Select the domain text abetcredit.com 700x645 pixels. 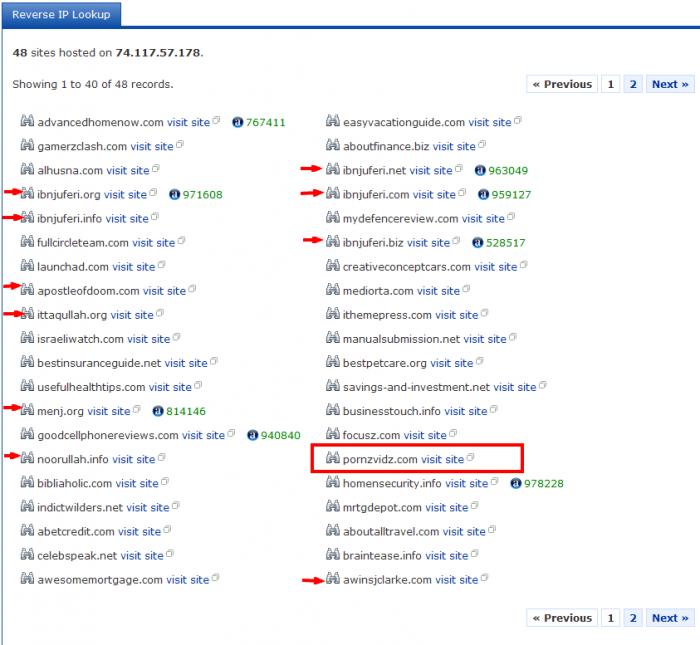pos(76,532)
